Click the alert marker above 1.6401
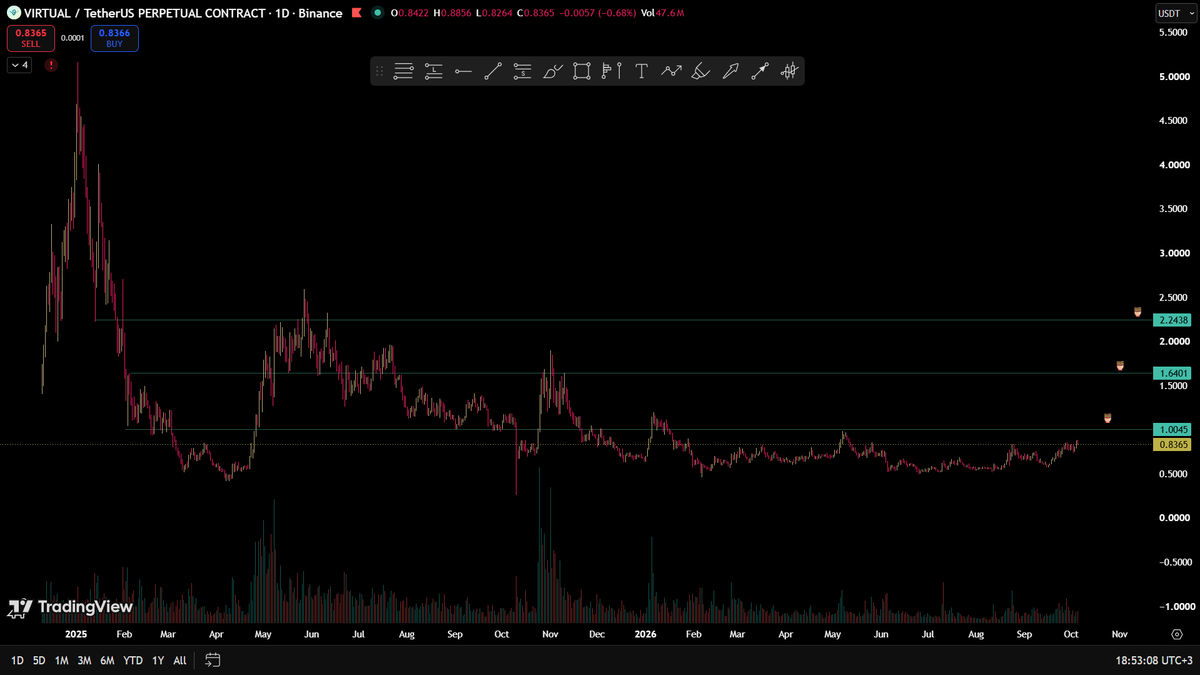This screenshot has width=1200, height=675. pyautogui.click(x=1120, y=366)
